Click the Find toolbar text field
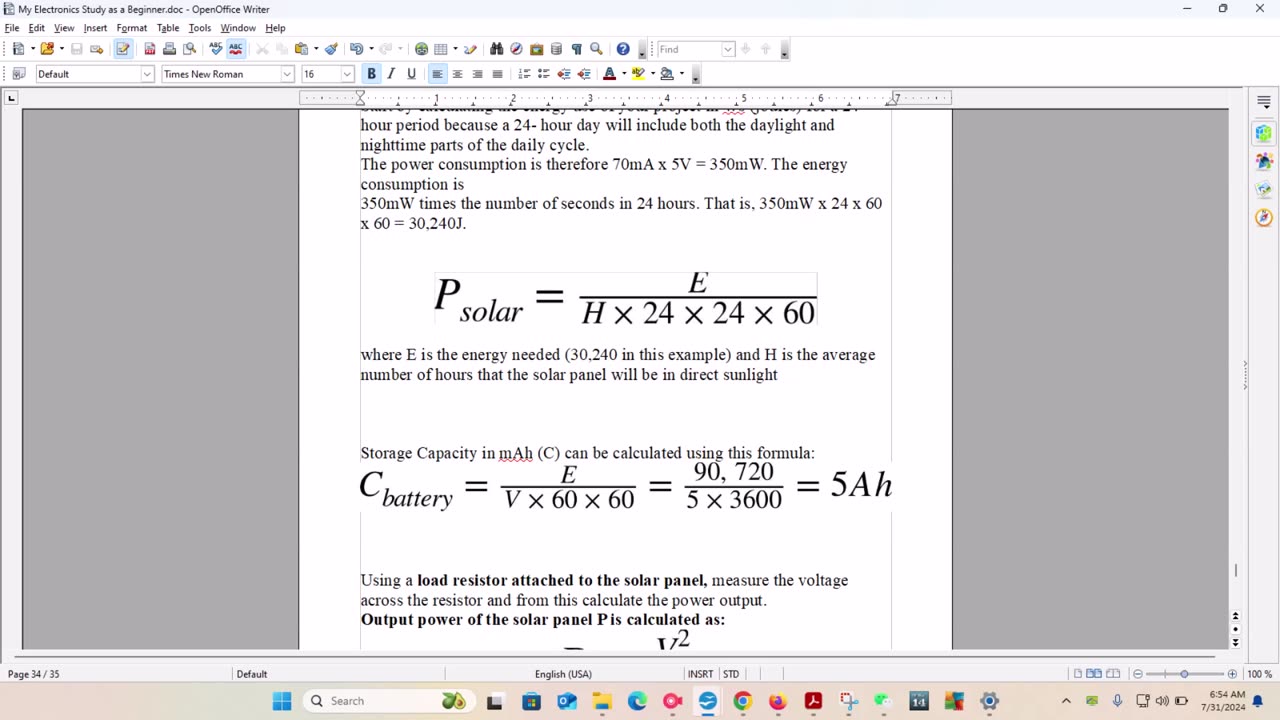This screenshot has height=720, width=1280. (x=689, y=49)
